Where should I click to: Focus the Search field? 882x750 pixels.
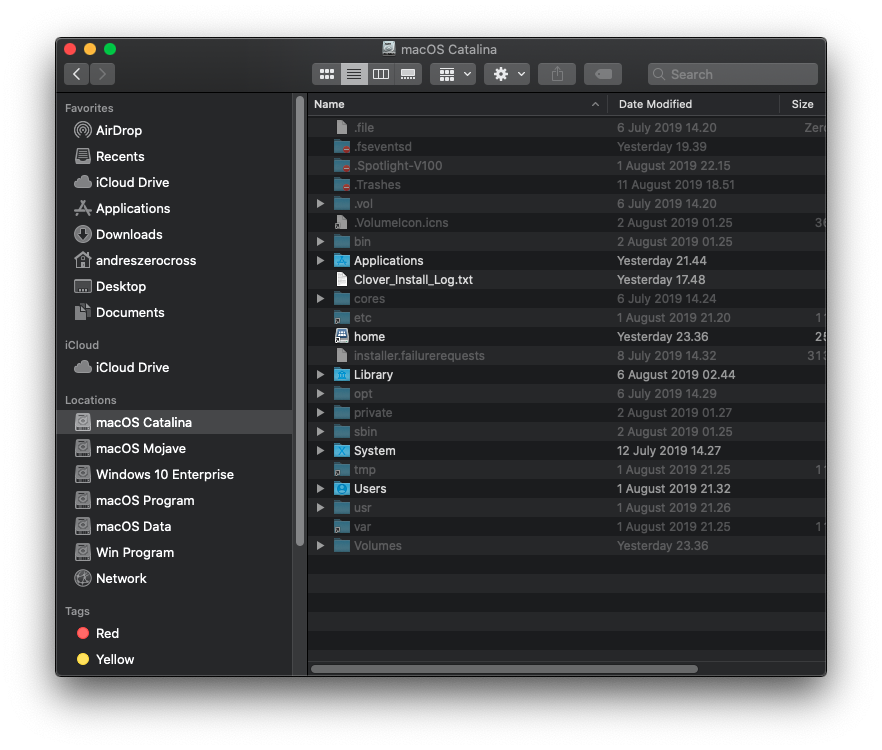[x=733, y=74]
